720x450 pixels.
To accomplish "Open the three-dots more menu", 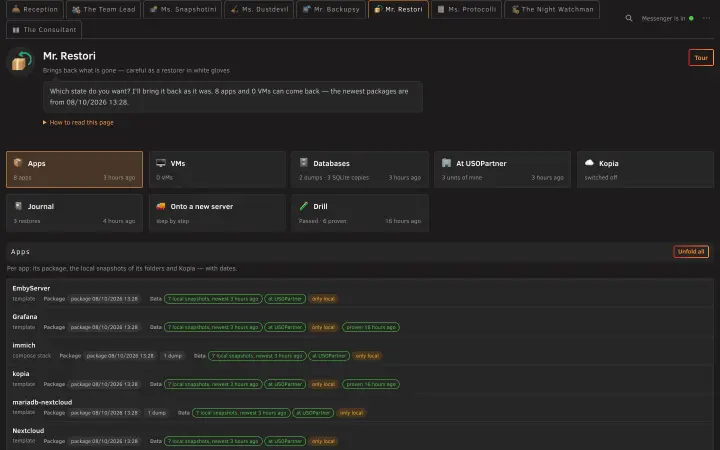I will [706, 18].
